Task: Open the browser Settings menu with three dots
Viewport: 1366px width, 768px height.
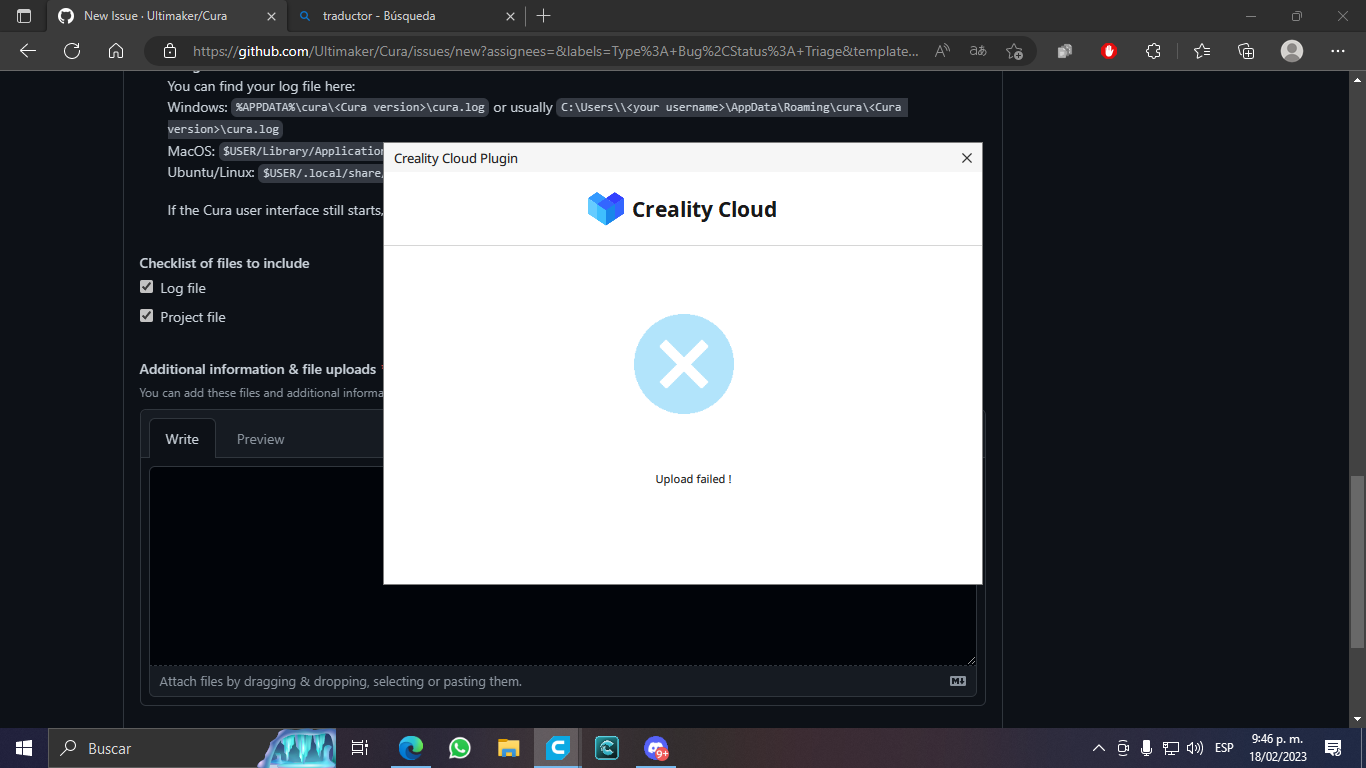Action: [1337, 50]
